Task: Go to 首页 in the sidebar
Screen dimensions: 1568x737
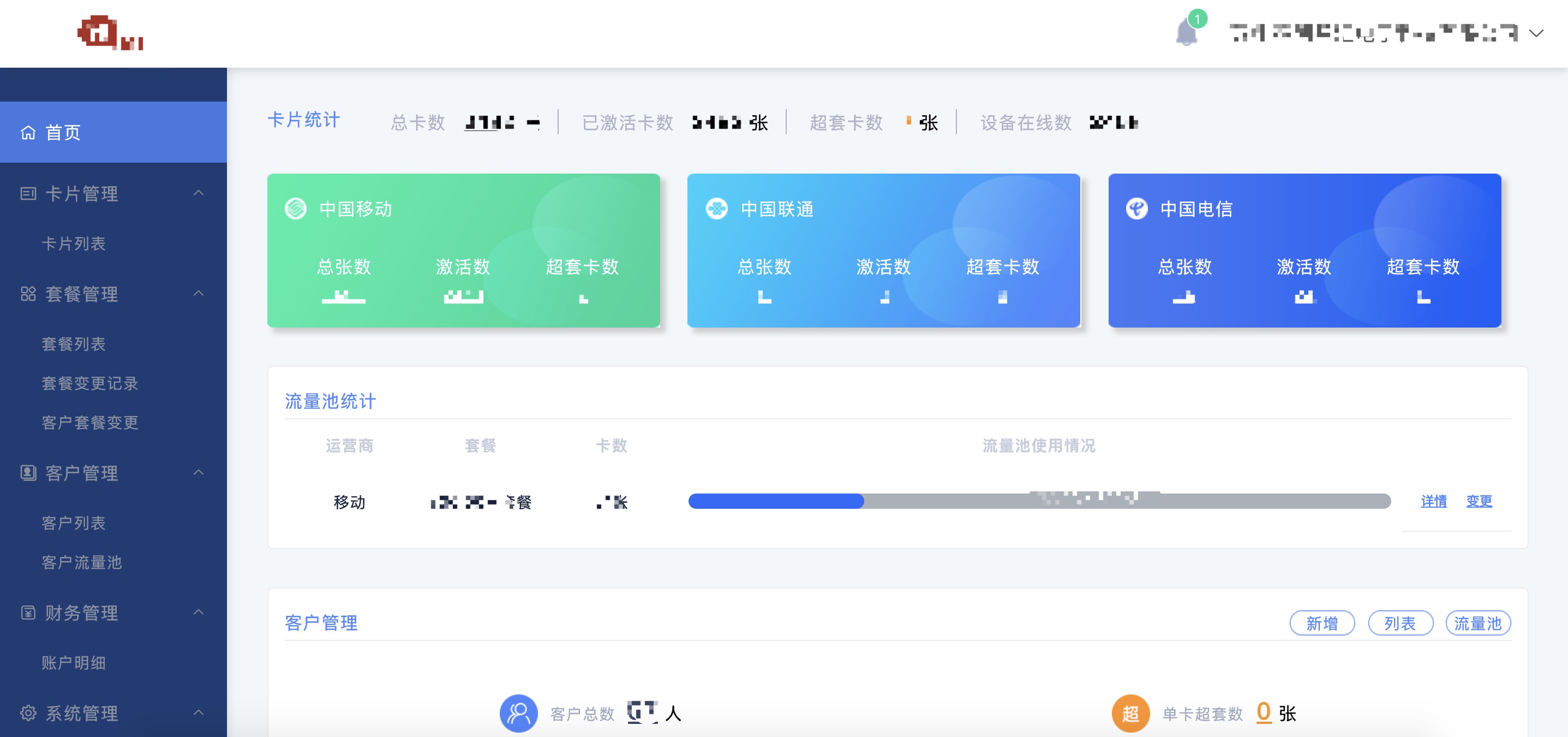Action: (113, 132)
